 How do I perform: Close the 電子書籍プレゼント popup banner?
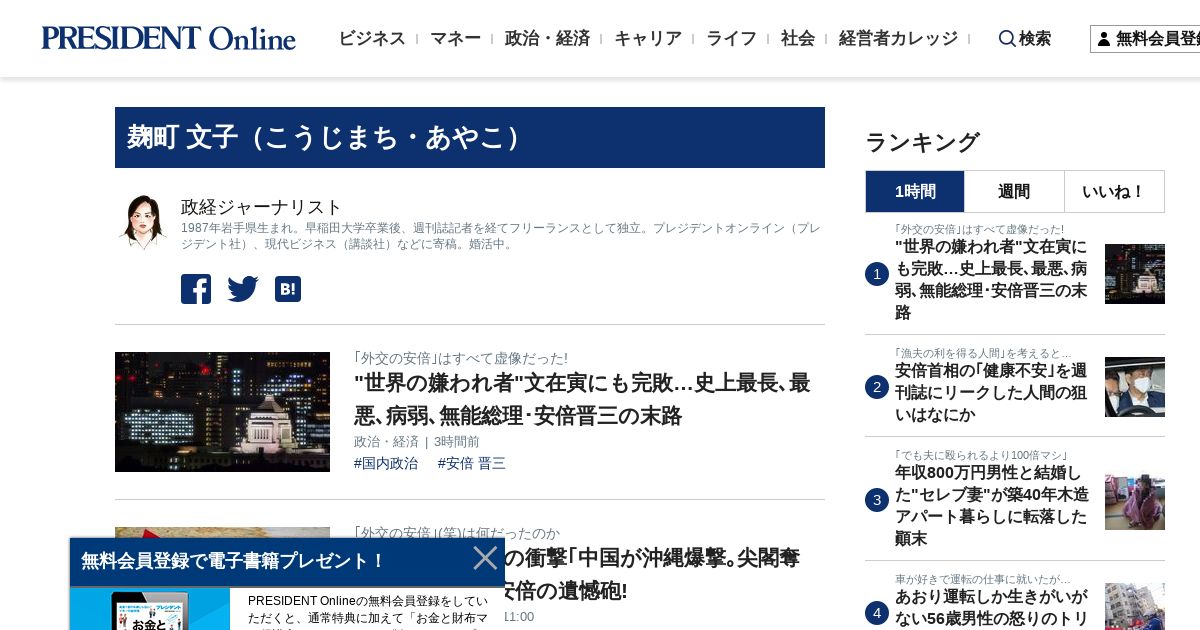(485, 558)
